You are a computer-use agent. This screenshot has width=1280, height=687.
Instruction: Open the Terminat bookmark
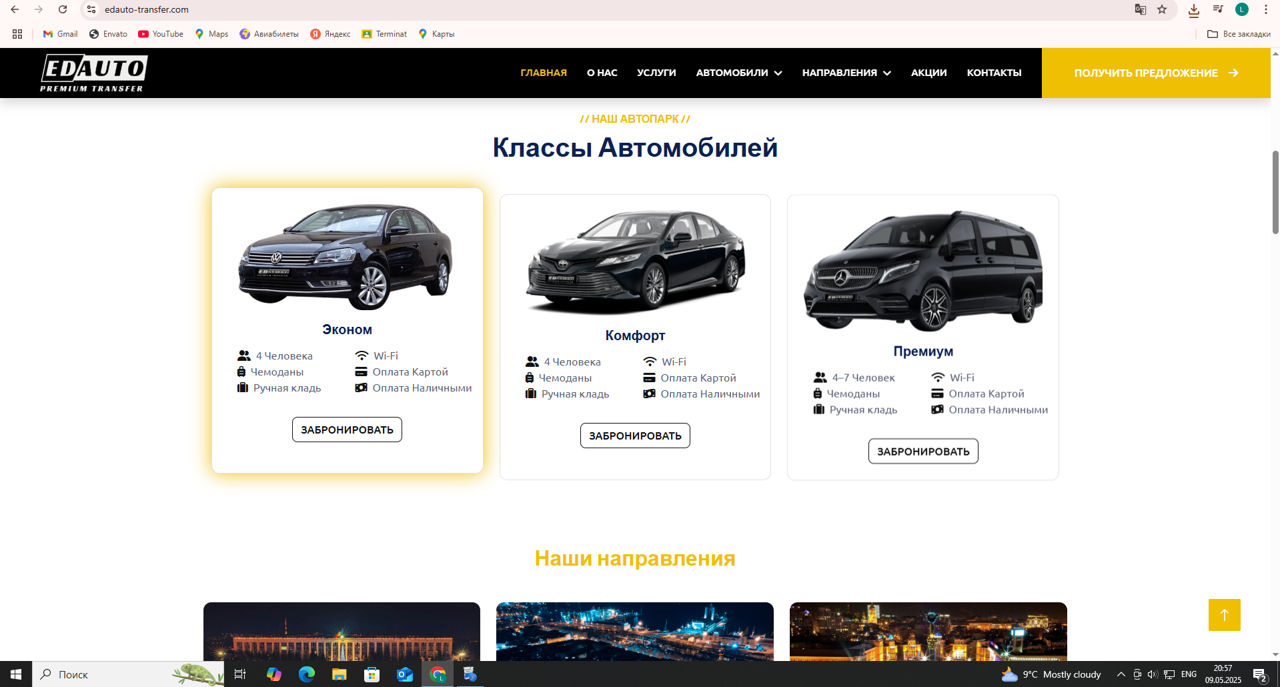pos(384,34)
